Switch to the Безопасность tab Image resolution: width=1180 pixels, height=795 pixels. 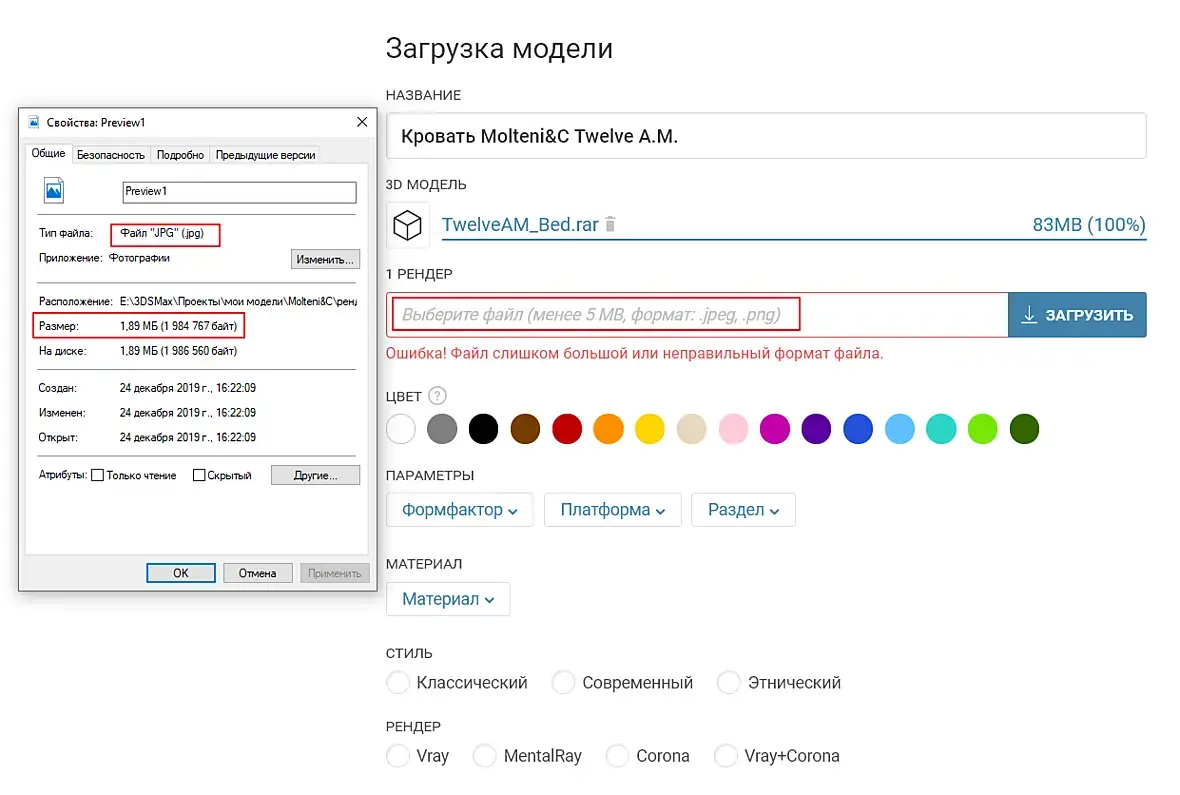tap(111, 154)
